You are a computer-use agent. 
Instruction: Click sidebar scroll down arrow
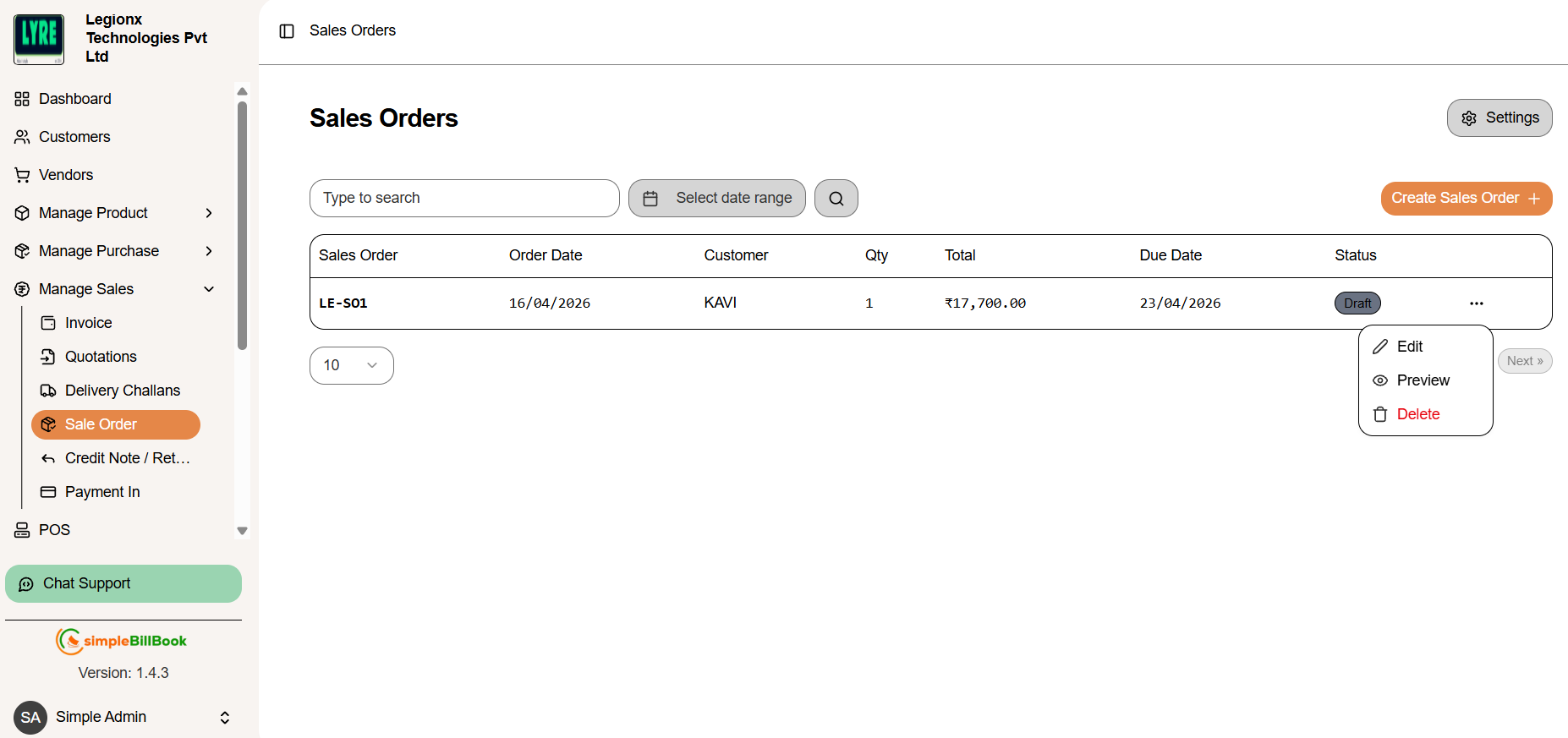point(243,531)
